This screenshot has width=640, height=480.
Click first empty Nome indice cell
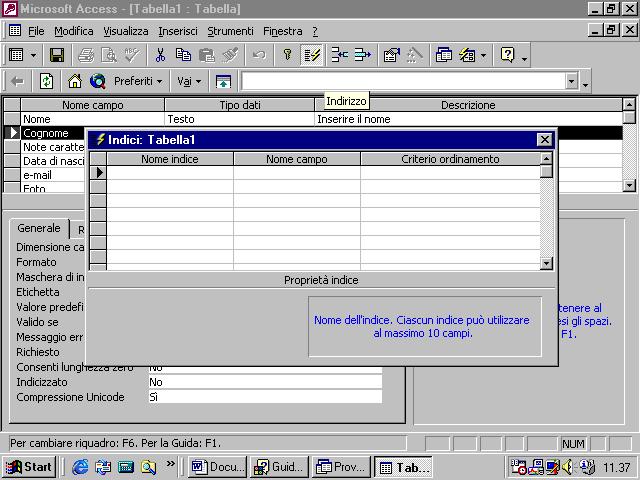click(x=169, y=172)
